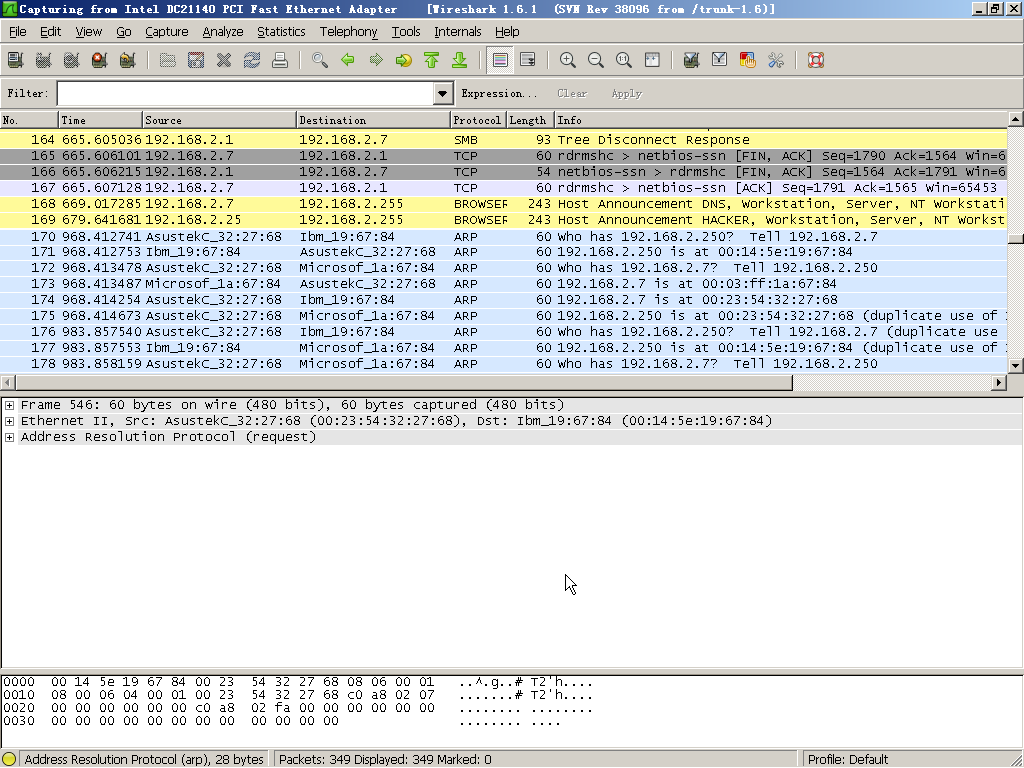Edit coloring rules icon
The width and height of the screenshot is (1024, 768).
tap(748, 60)
